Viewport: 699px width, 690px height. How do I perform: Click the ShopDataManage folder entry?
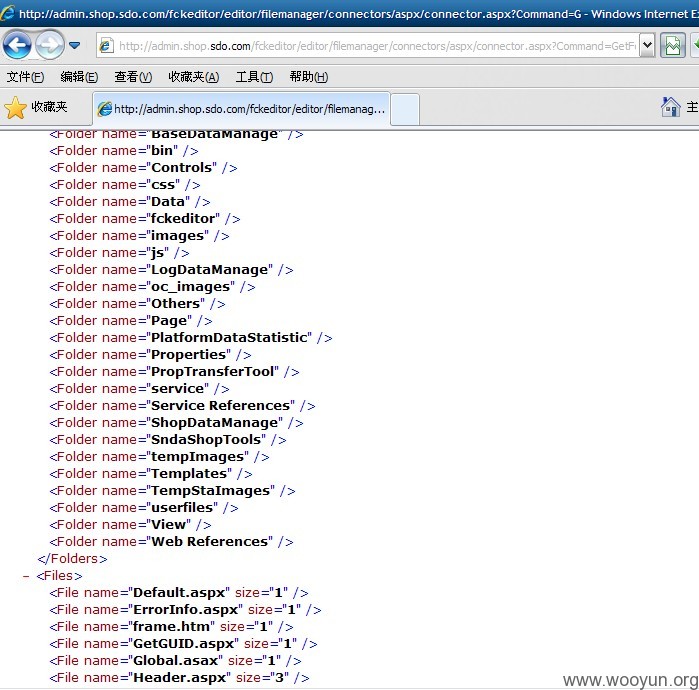click(x=176, y=423)
